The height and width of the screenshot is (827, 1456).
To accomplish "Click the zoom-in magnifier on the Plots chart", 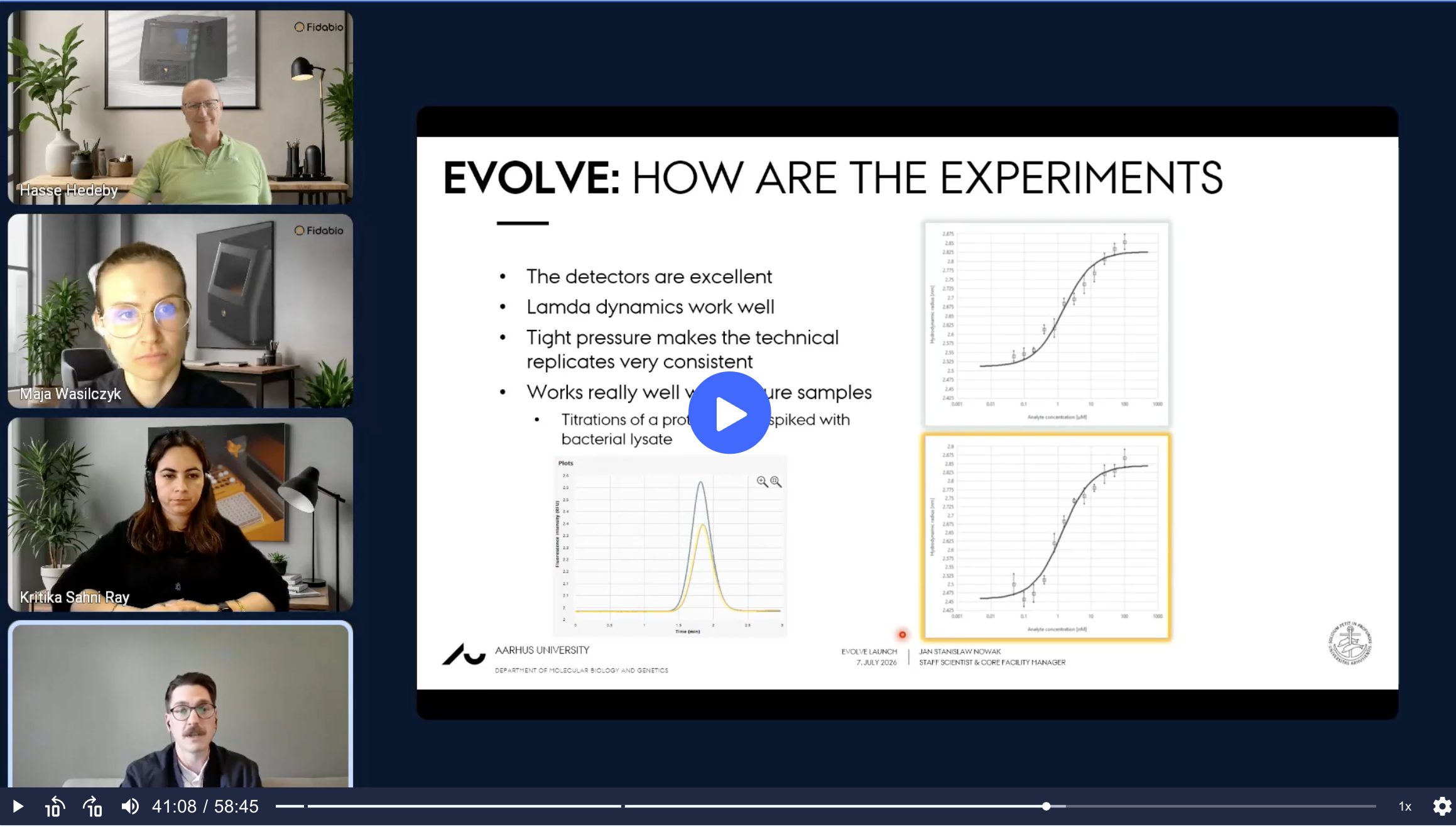I will pyautogui.click(x=762, y=482).
